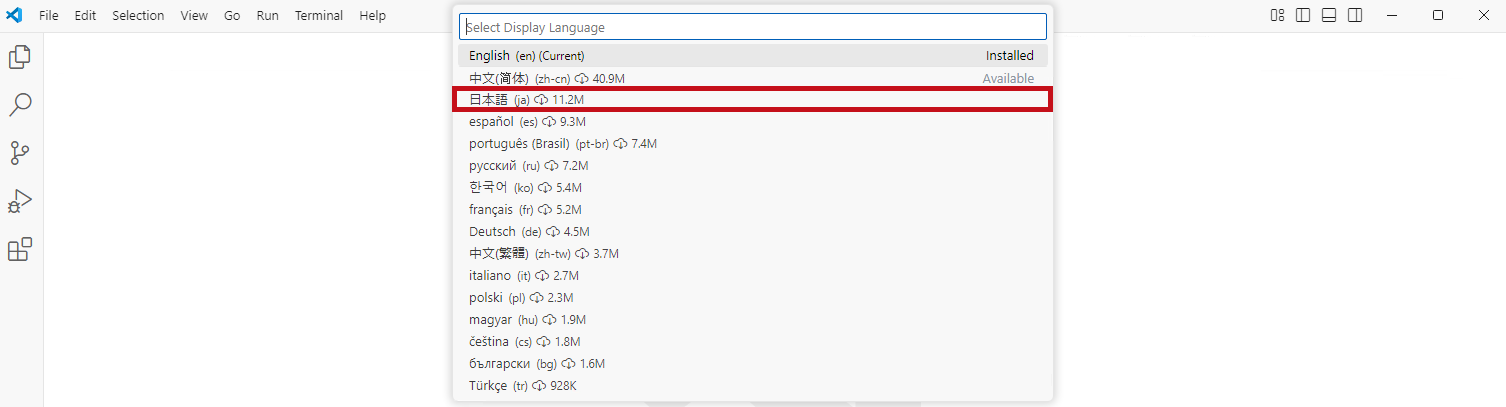This screenshot has width=1506, height=407.
Task: Toggle the Primary Side Bar icon
Action: tap(1303, 15)
